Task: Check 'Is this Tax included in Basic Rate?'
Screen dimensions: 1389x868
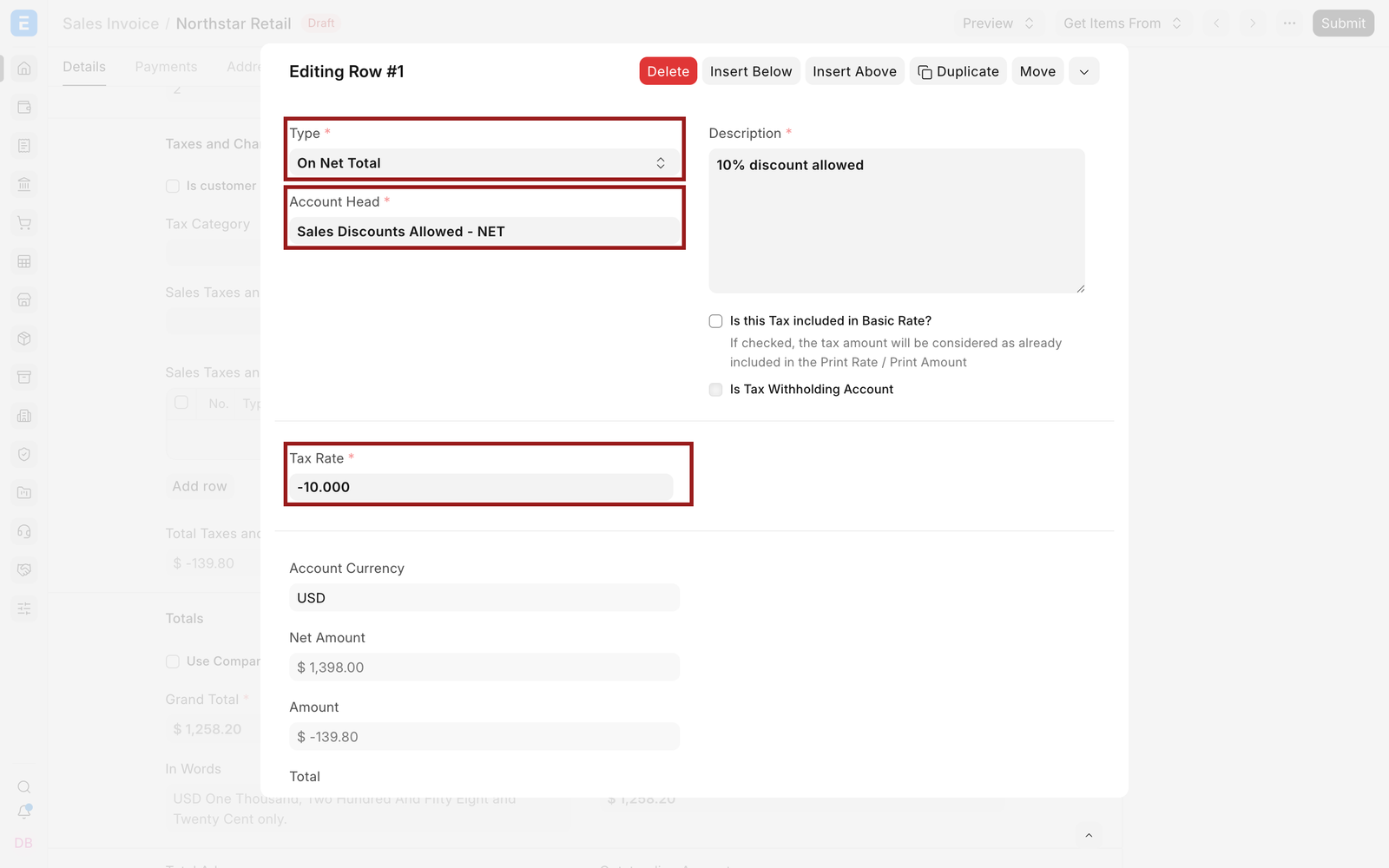Action: (715, 321)
